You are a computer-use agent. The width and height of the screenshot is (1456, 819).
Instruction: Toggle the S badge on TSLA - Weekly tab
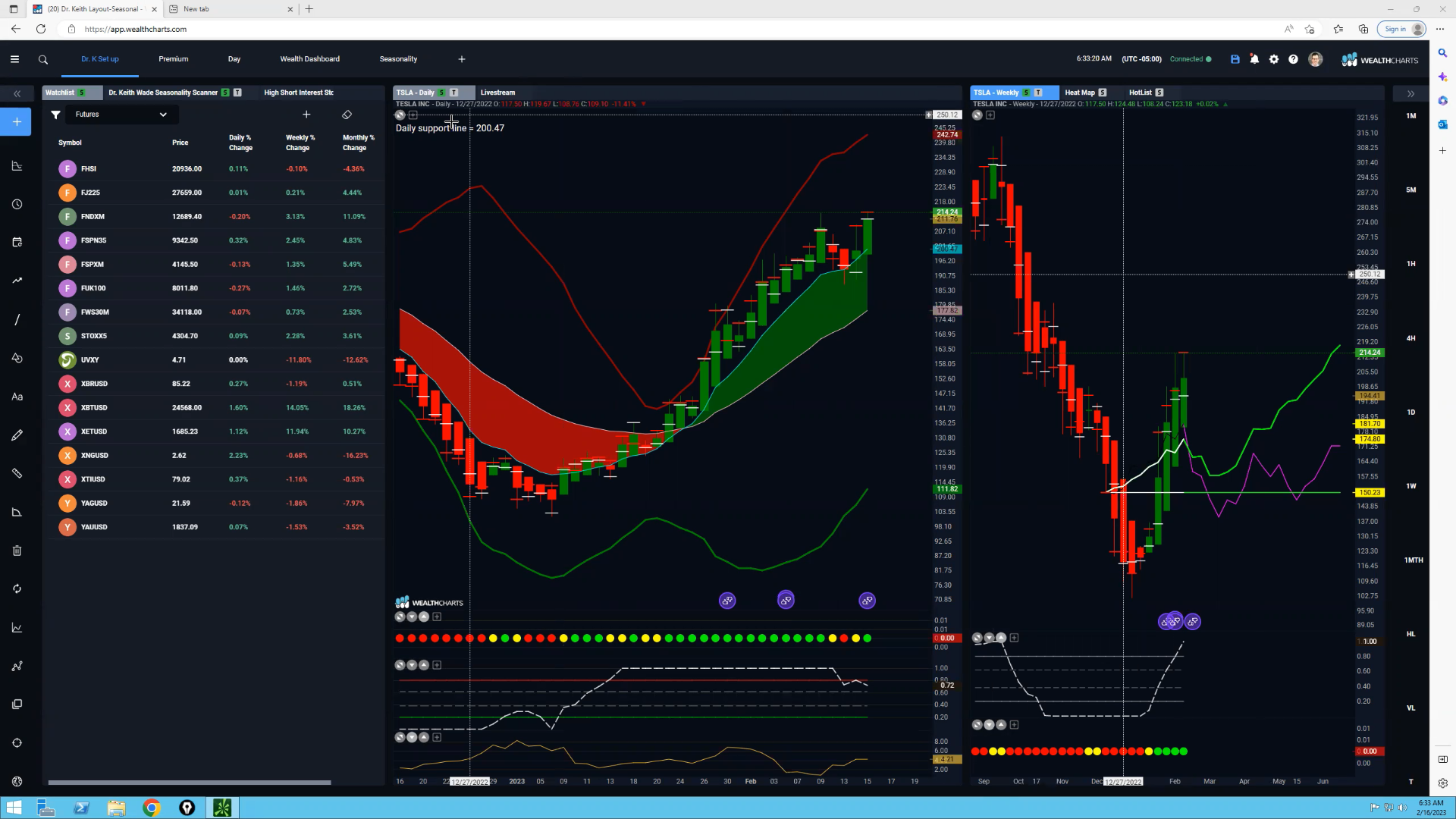pos(1026,93)
